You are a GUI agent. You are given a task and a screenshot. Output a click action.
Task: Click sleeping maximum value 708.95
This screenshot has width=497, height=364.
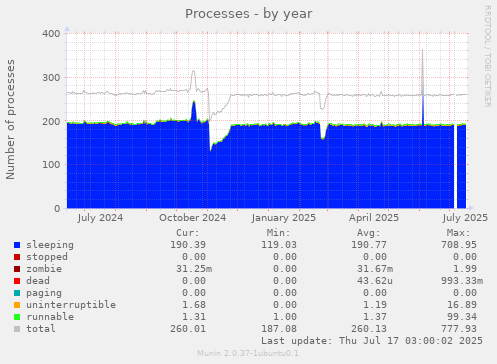coord(459,245)
